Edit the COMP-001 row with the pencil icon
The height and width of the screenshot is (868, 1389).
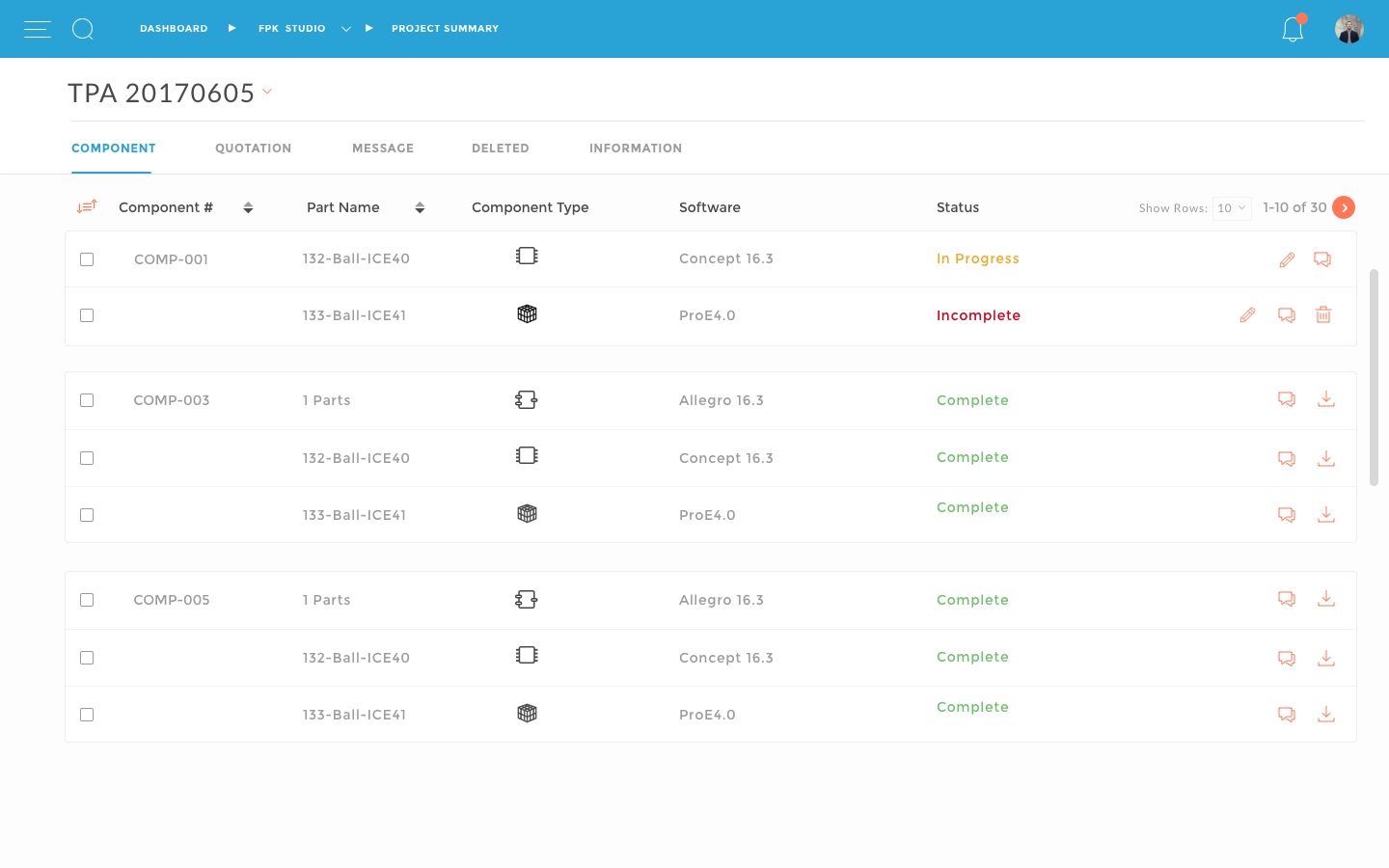coord(1287,259)
